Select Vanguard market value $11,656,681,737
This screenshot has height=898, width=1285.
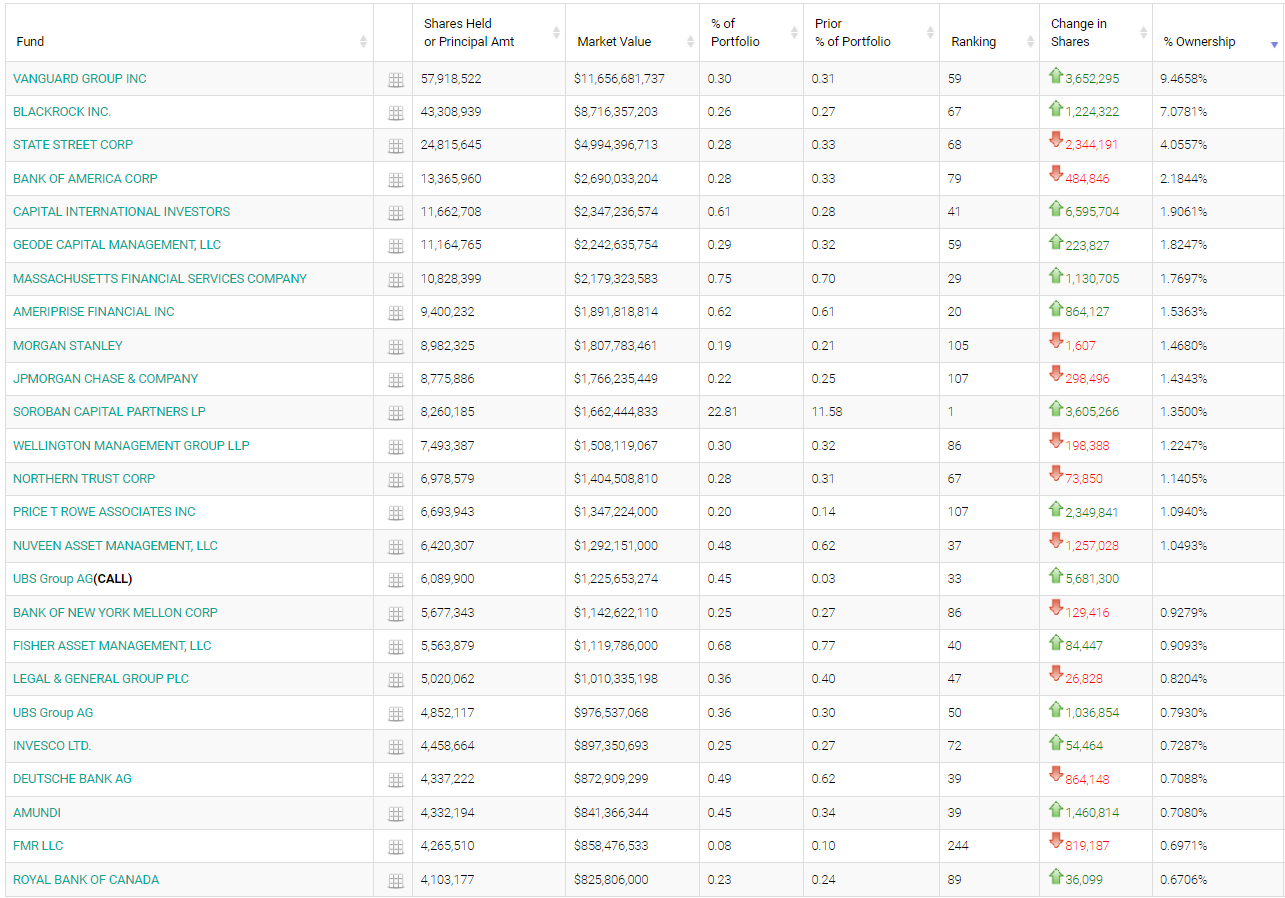click(619, 78)
